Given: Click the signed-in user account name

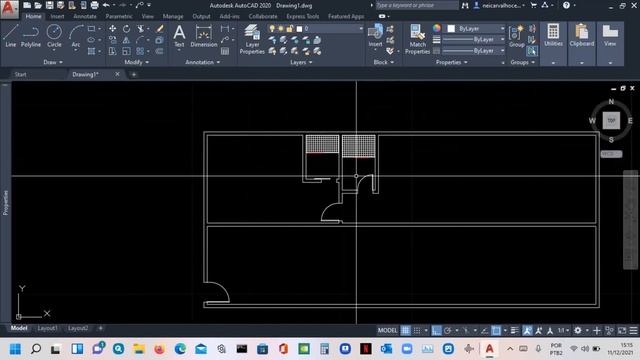Looking at the screenshot, I should point(501,5).
